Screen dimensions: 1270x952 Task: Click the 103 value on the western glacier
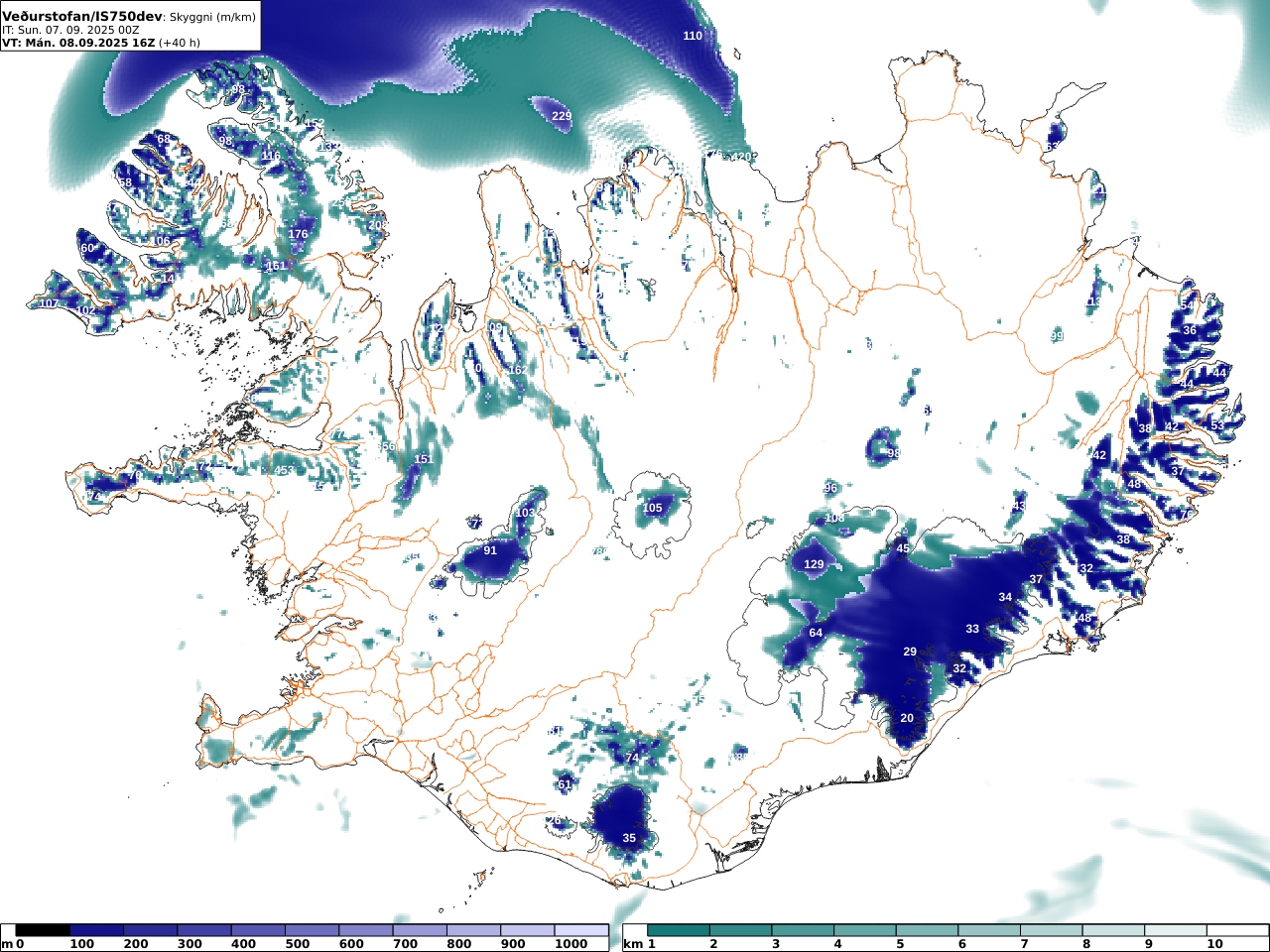tap(526, 513)
